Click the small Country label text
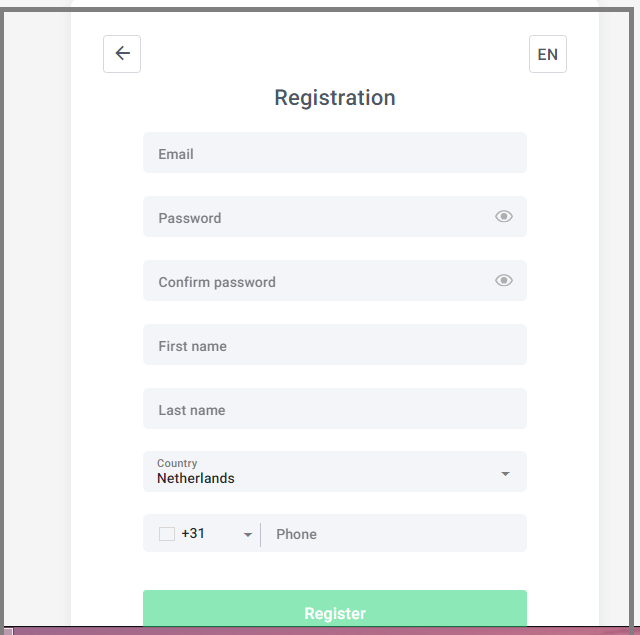 tap(177, 463)
